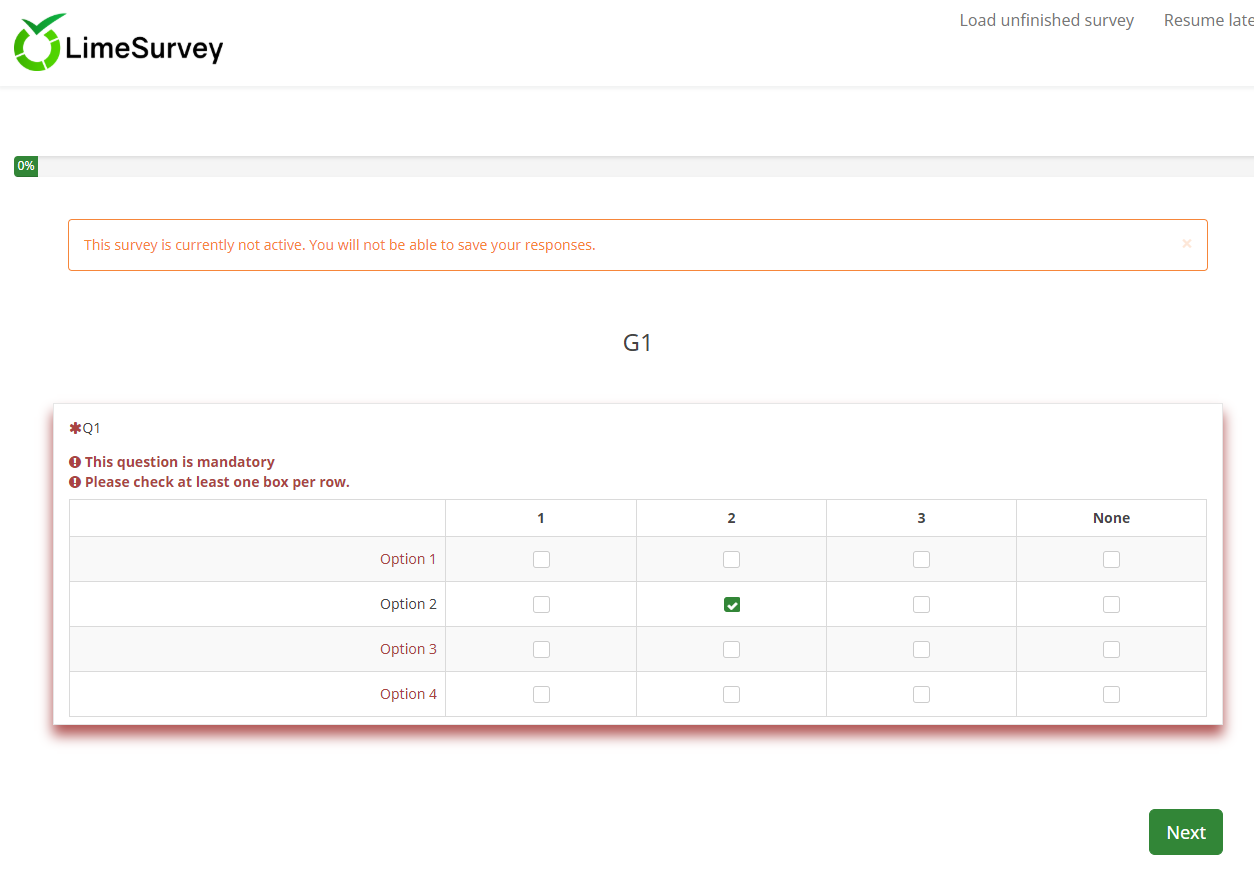The image size is (1254, 872).
Task: Check Option 1 None box
Action: [1111, 559]
